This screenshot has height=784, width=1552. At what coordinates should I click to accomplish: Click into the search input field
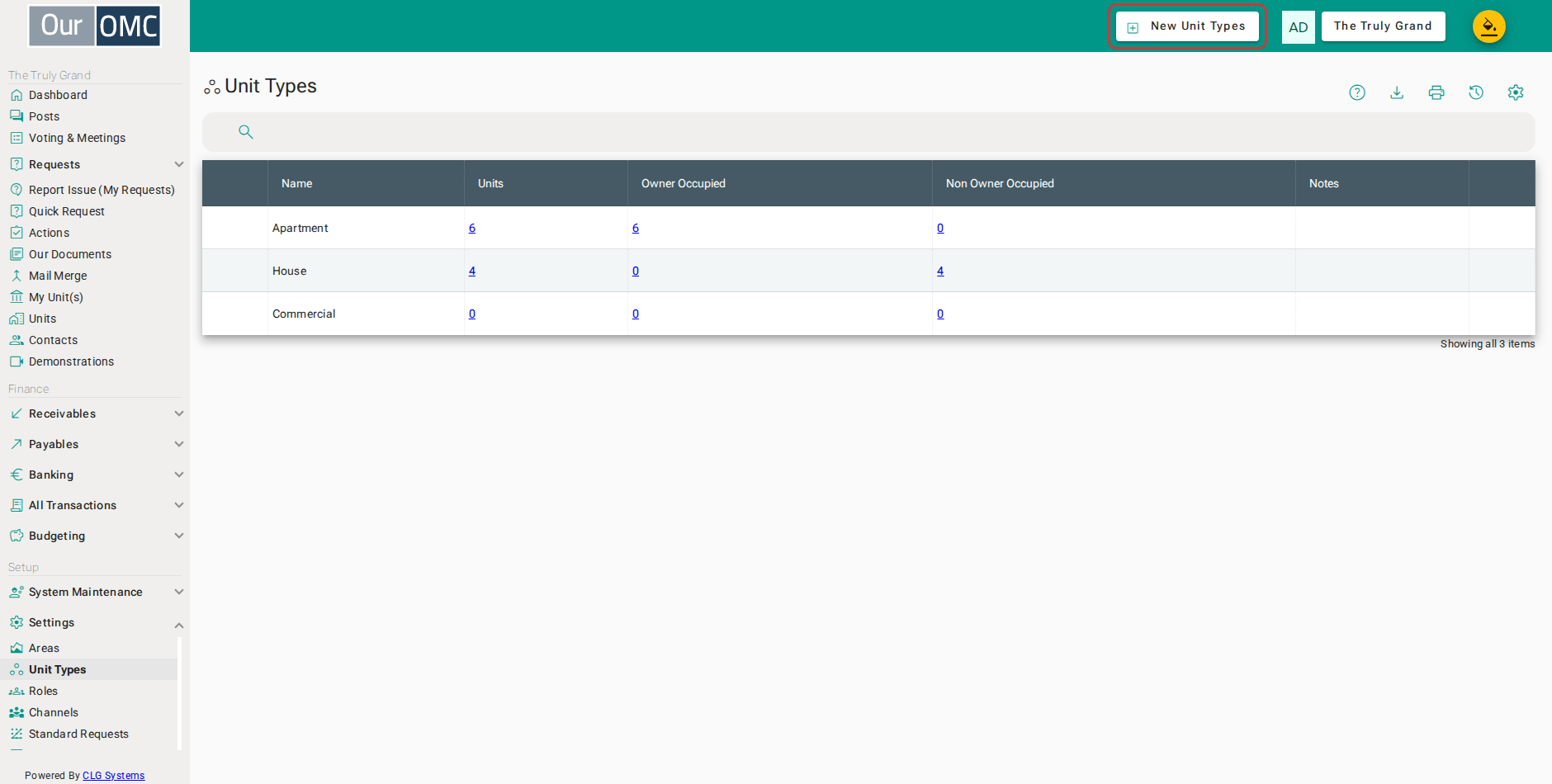tap(868, 132)
